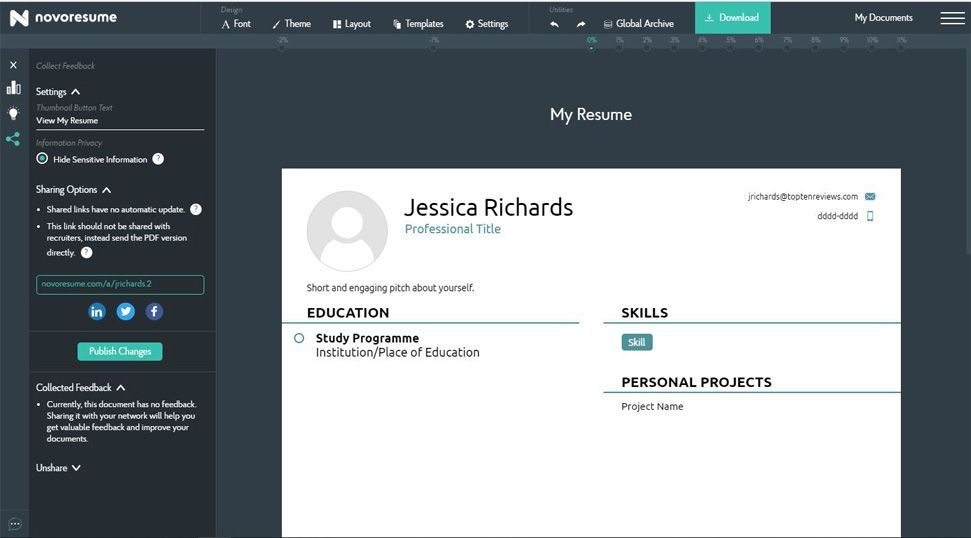The height and width of the screenshot is (538, 971).
Task: Share resume on Twitter
Action: [126, 311]
